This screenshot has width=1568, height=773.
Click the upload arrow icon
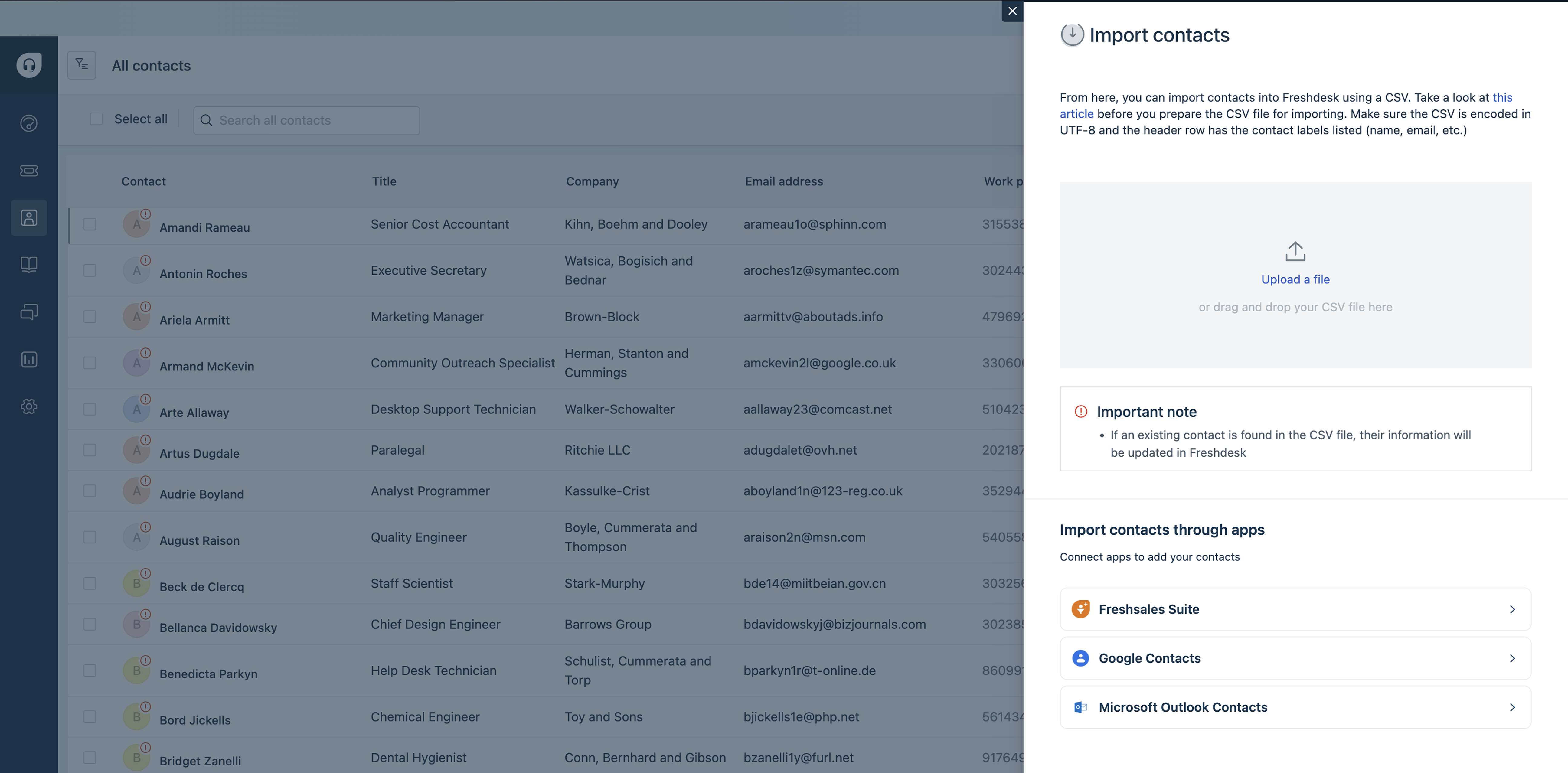(1295, 251)
